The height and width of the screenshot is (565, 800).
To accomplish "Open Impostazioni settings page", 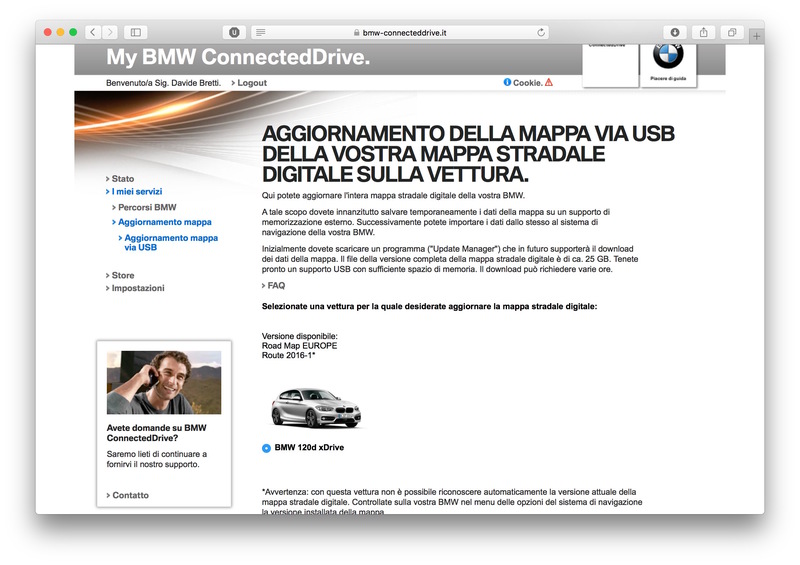I will pyautogui.click(x=138, y=288).
